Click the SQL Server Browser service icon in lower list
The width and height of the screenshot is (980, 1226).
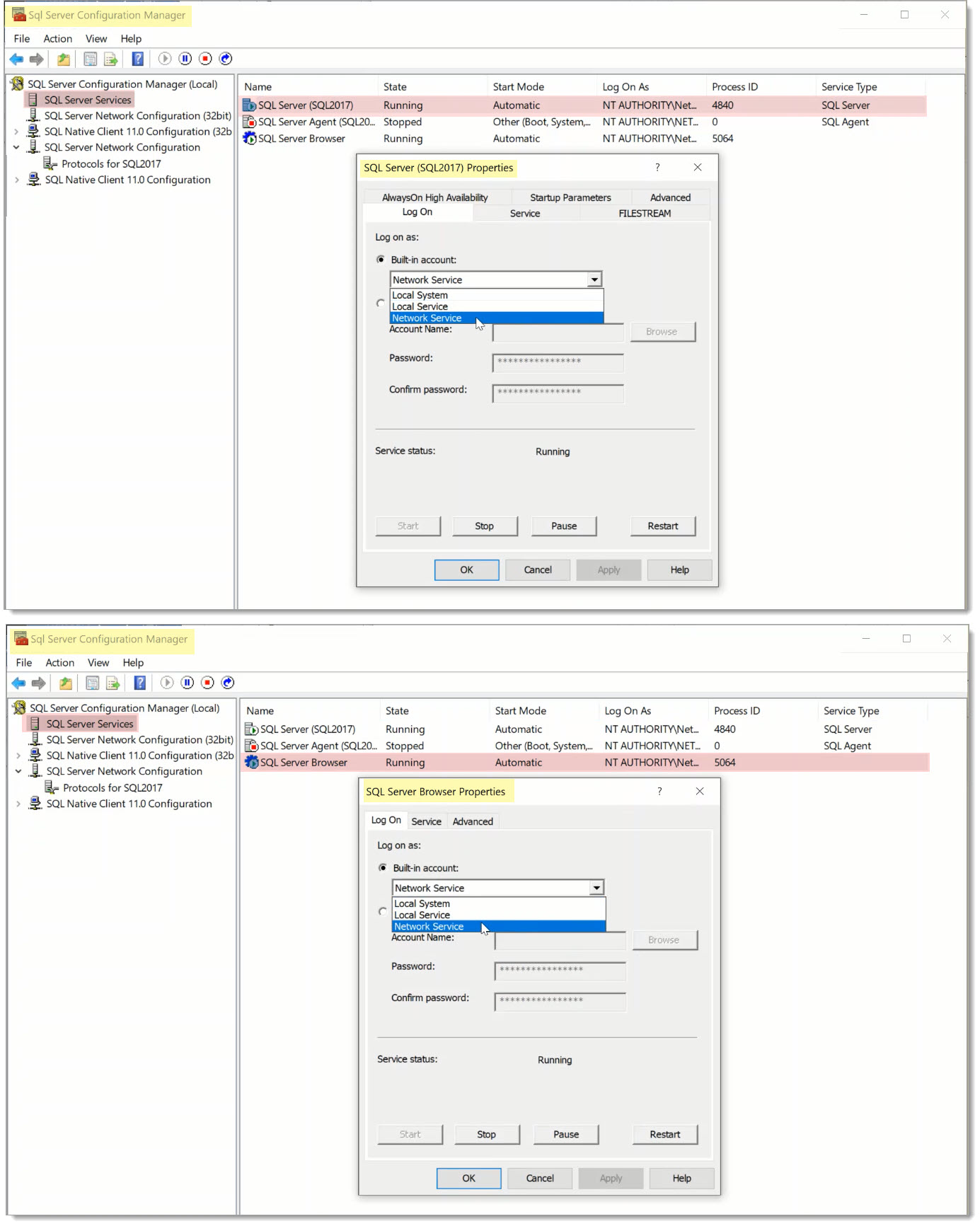[x=251, y=763]
